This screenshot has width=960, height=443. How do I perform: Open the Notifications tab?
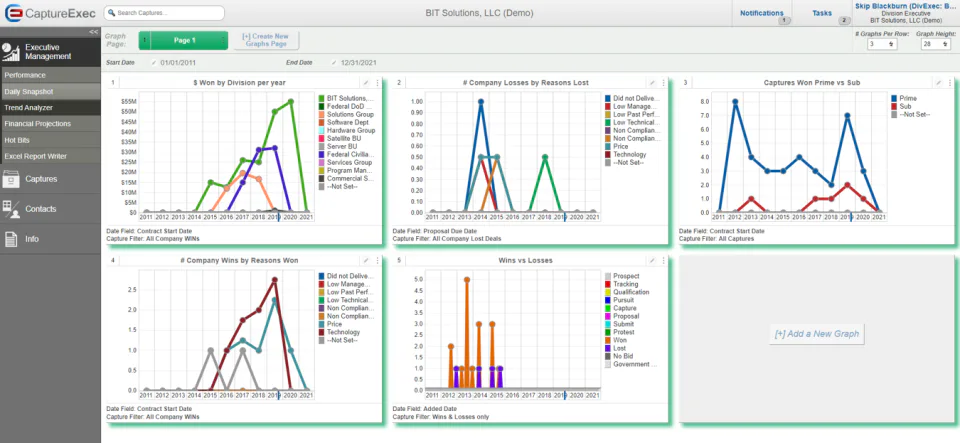point(762,13)
